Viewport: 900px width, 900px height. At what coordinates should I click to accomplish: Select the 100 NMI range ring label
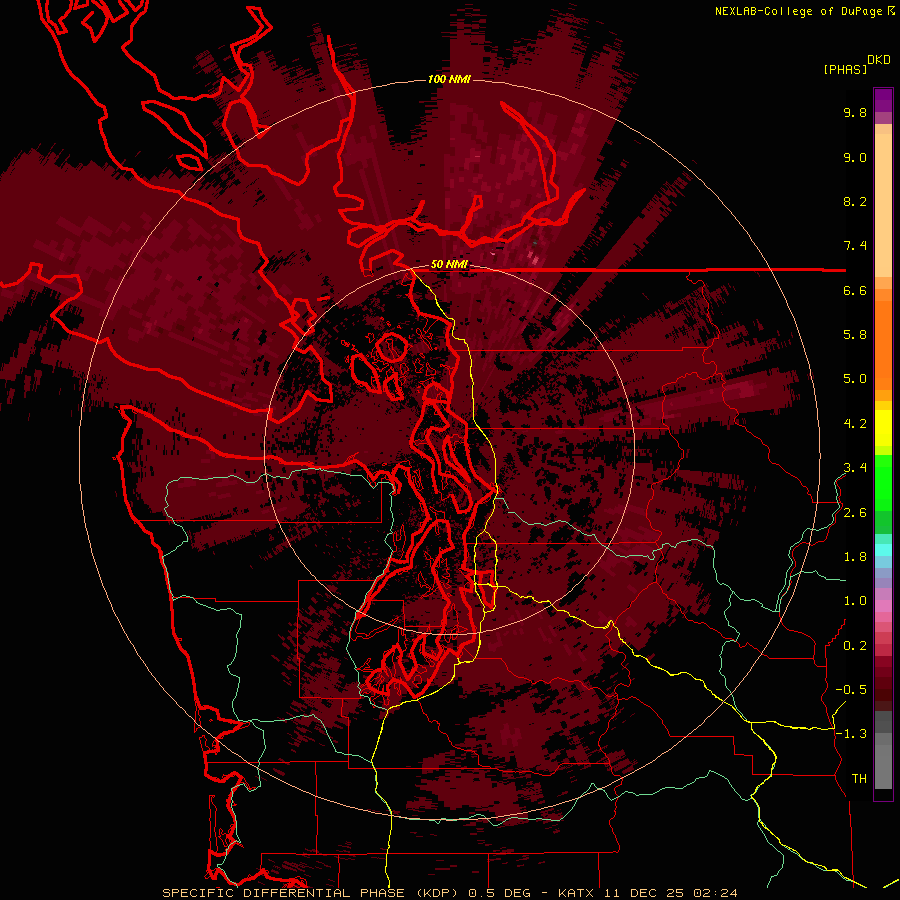(x=449, y=79)
